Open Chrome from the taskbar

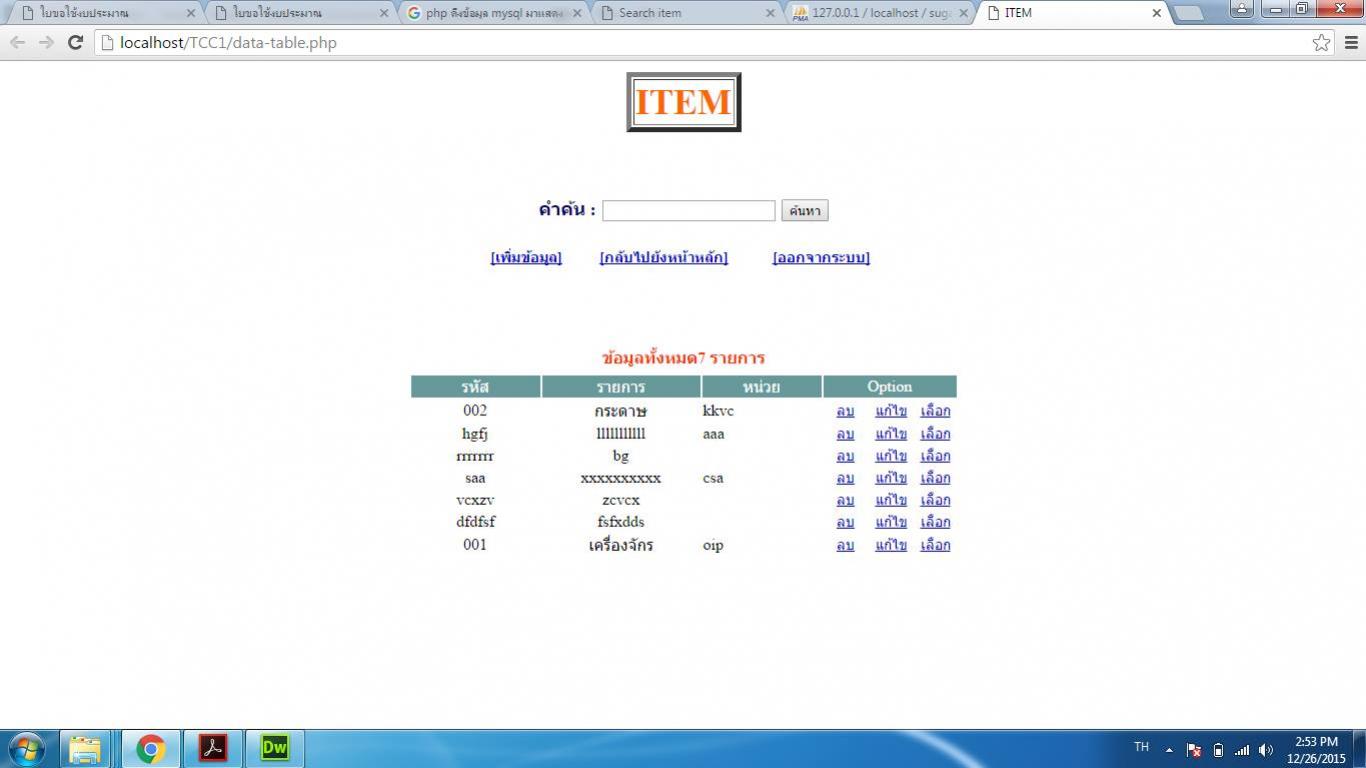coord(151,748)
